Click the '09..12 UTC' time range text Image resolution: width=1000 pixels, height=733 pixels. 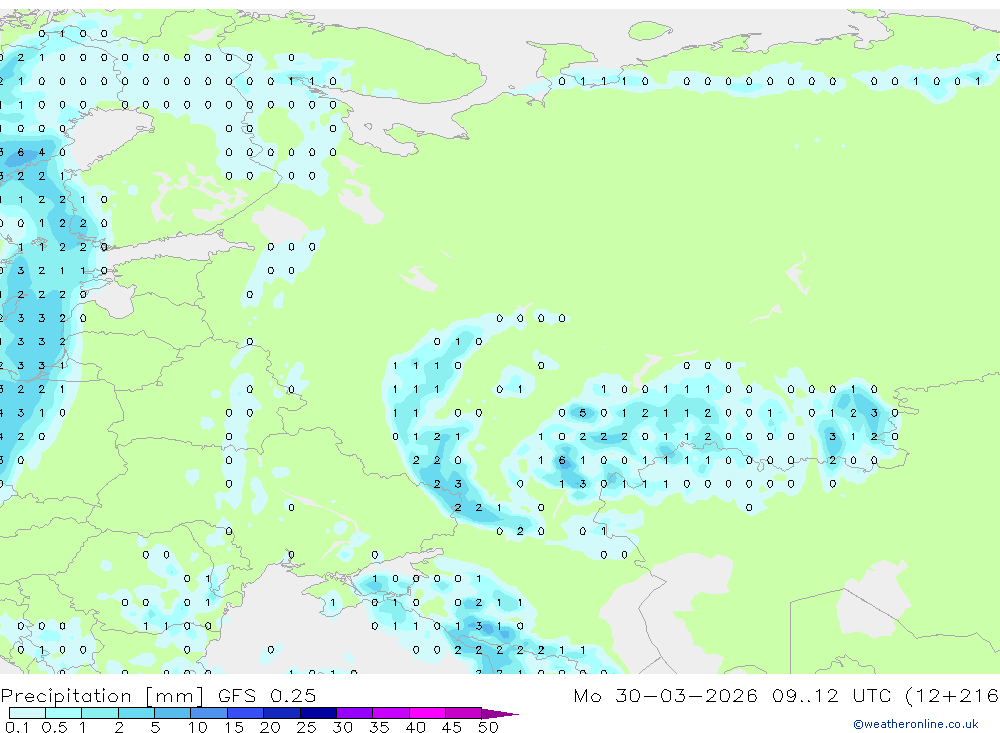832,695
